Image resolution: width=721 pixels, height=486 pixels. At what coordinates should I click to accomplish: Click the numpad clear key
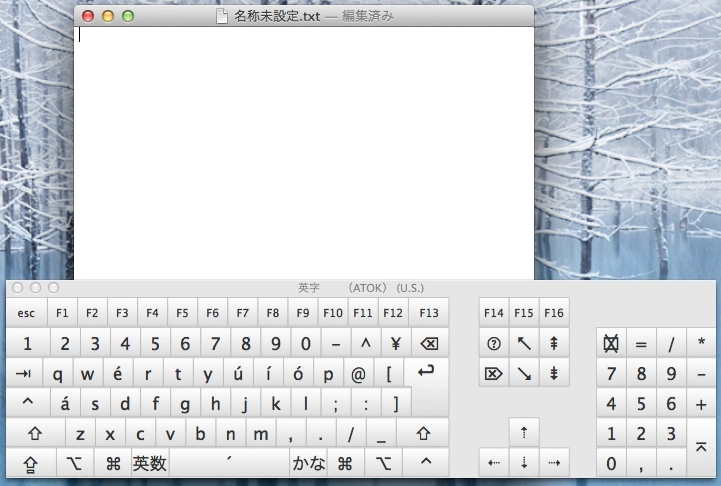[x=611, y=343]
